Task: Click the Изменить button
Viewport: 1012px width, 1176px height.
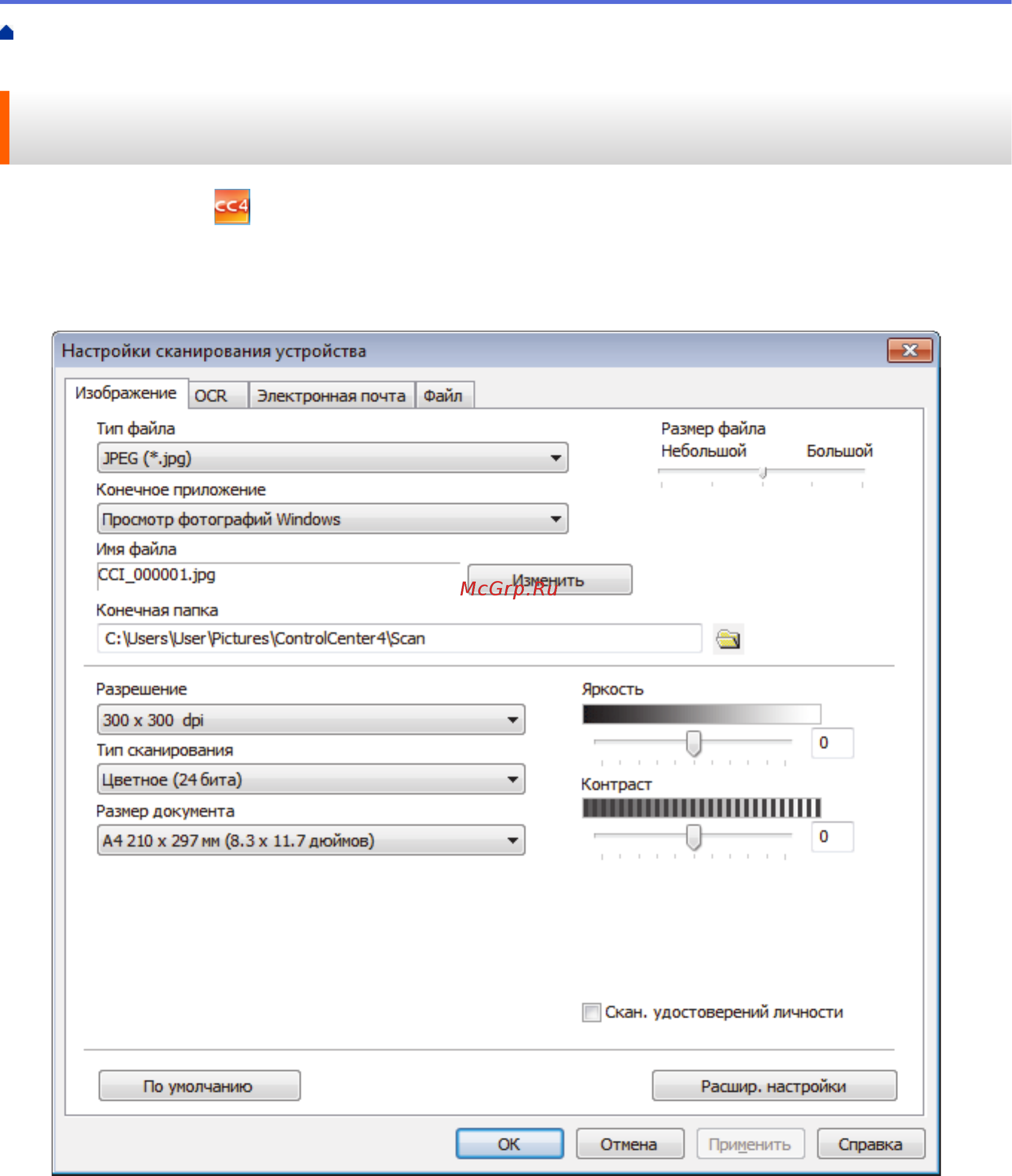Action: click(x=548, y=580)
